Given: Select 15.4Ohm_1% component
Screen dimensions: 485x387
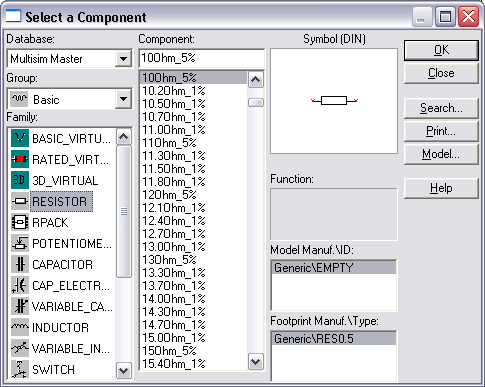Looking at the screenshot, I should pyautogui.click(x=193, y=364).
